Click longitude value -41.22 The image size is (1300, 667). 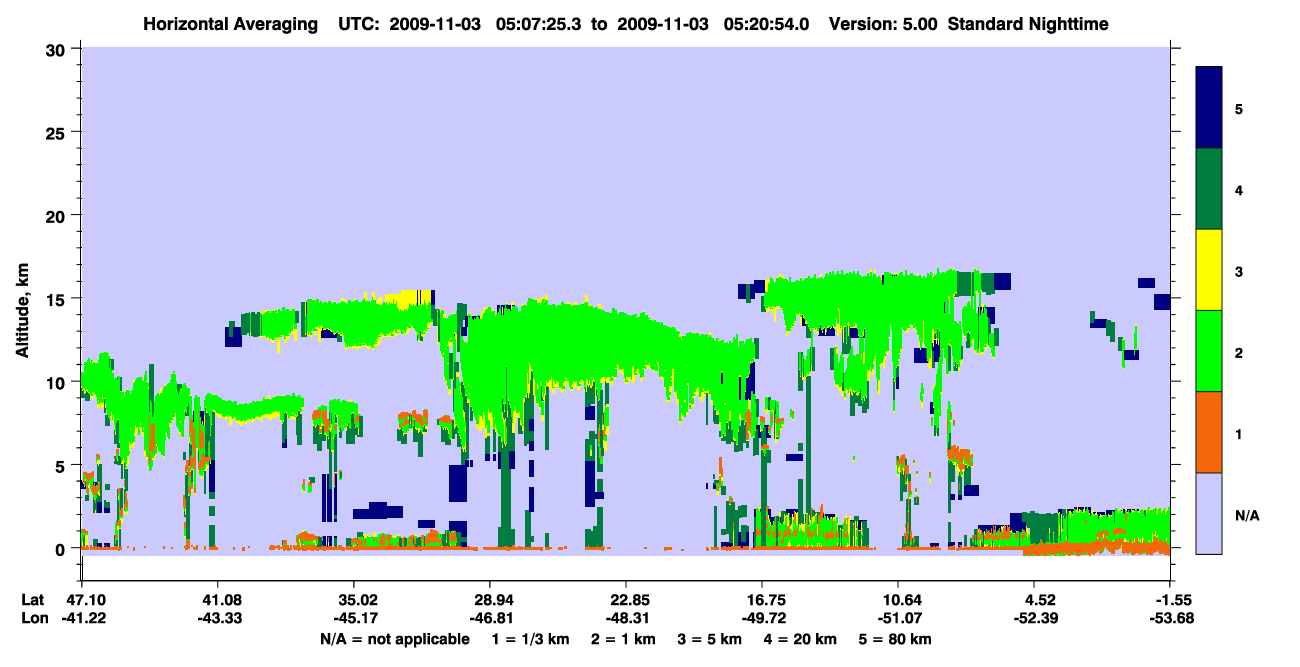[x=82, y=618]
